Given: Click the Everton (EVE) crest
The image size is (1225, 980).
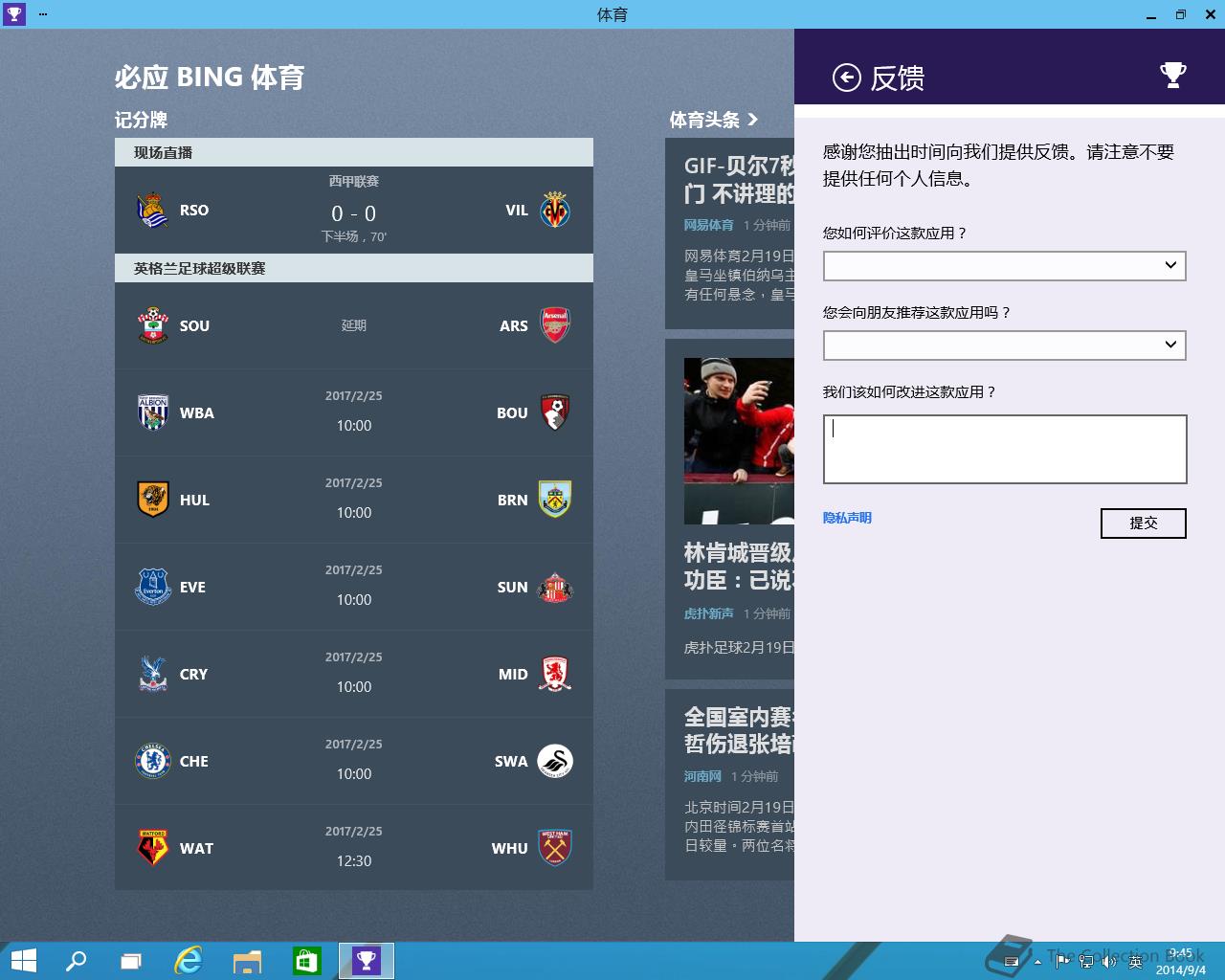Looking at the screenshot, I should (x=153, y=588).
